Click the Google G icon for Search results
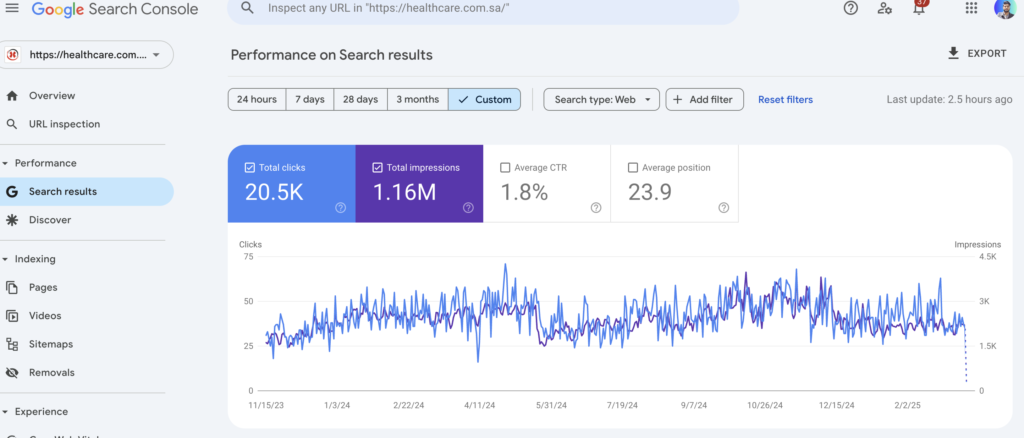1024x438 pixels. [x=11, y=192]
